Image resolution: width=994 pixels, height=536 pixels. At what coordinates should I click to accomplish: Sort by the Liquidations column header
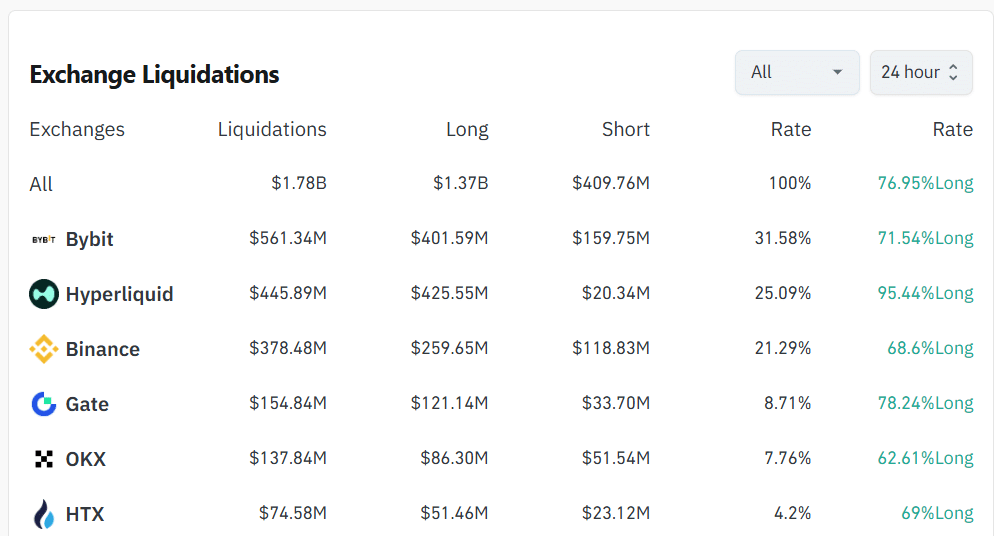pos(272,129)
